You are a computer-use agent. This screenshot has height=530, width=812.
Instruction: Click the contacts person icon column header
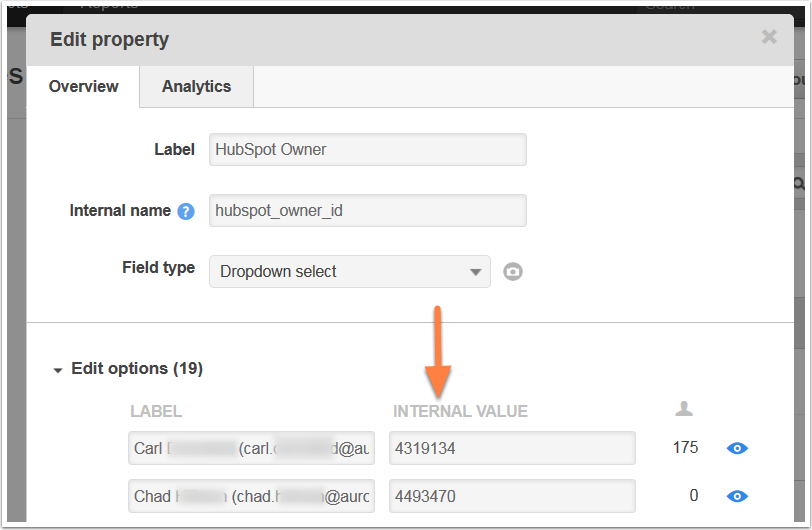(x=684, y=409)
